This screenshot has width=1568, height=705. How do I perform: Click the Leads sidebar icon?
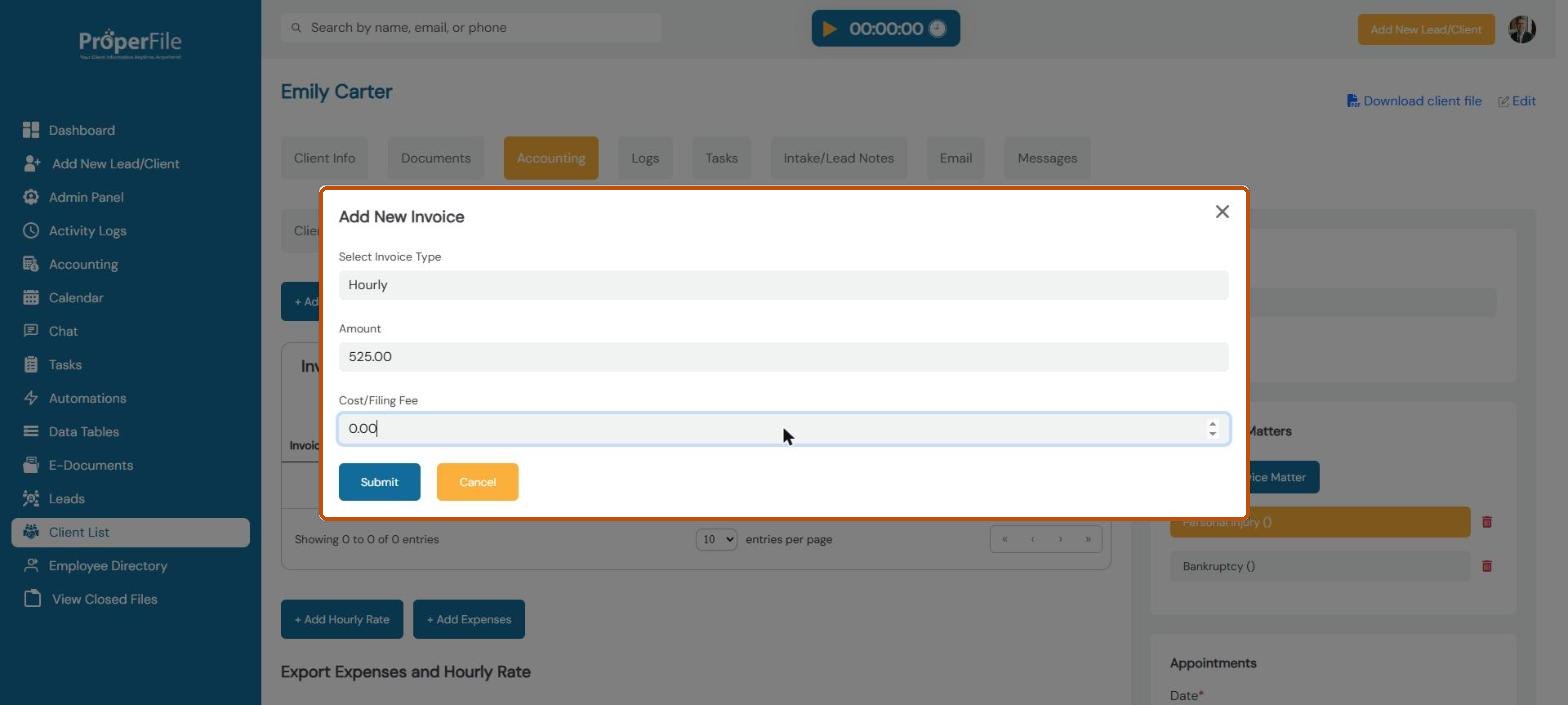[x=31, y=498]
